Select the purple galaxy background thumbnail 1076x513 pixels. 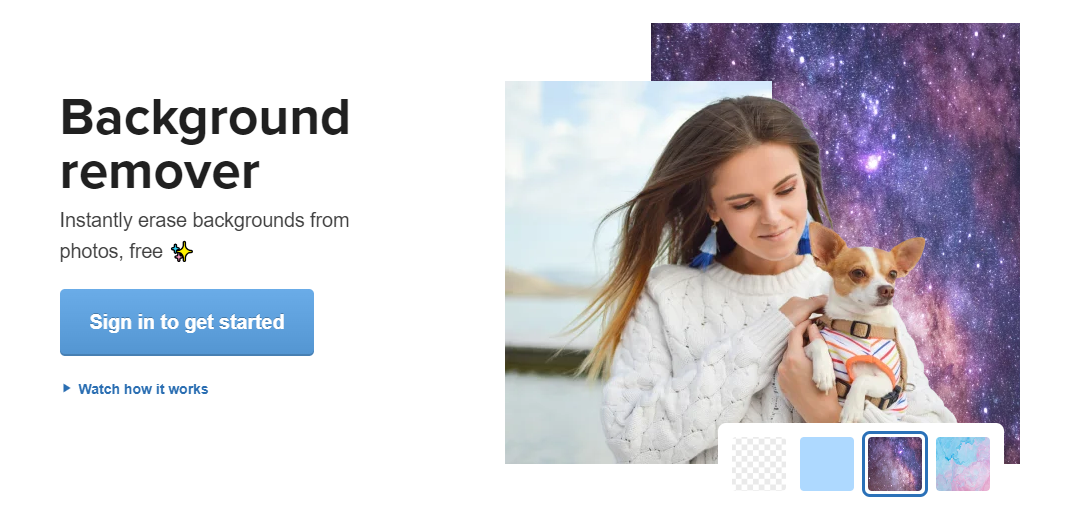pos(895,464)
